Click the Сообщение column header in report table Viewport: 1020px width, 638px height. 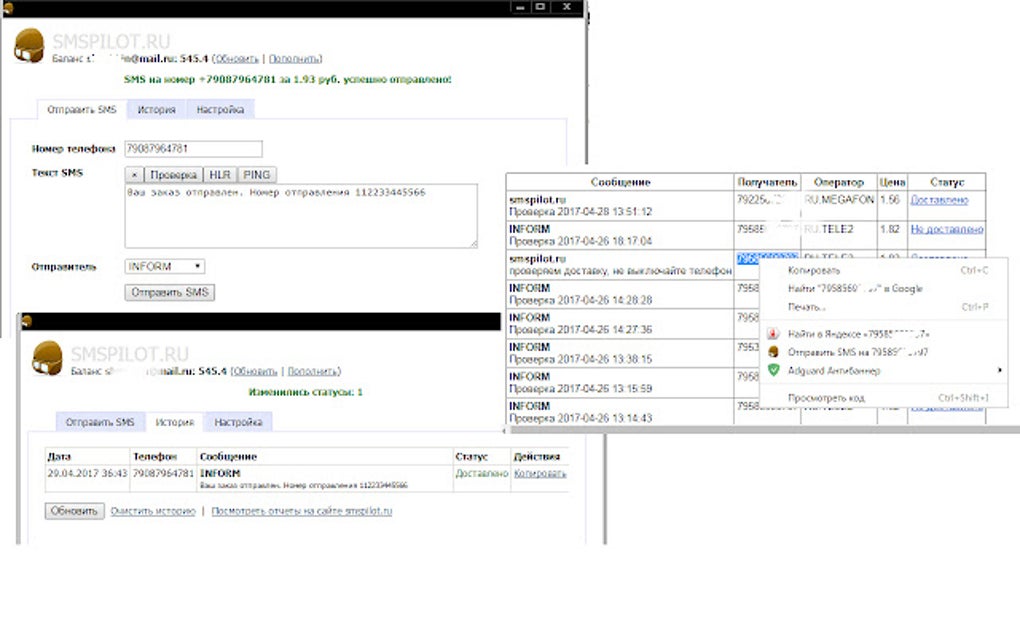620,182
